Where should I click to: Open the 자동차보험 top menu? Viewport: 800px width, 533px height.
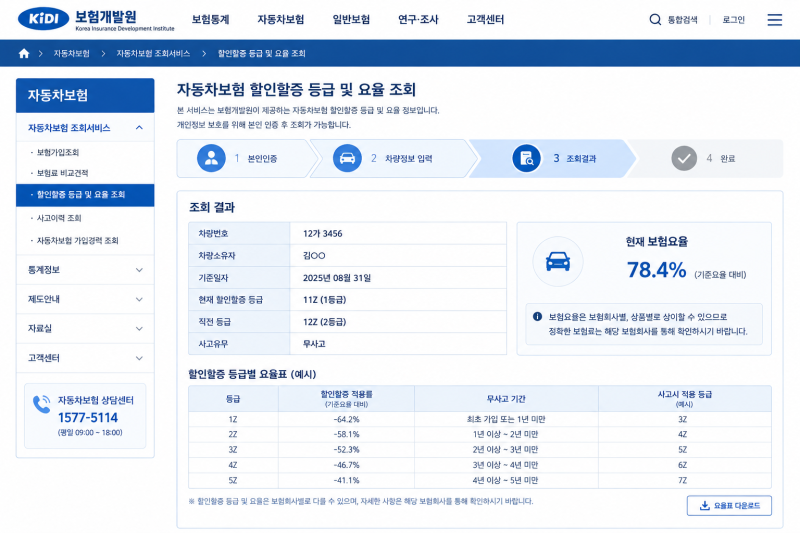[x=281, y=20]
